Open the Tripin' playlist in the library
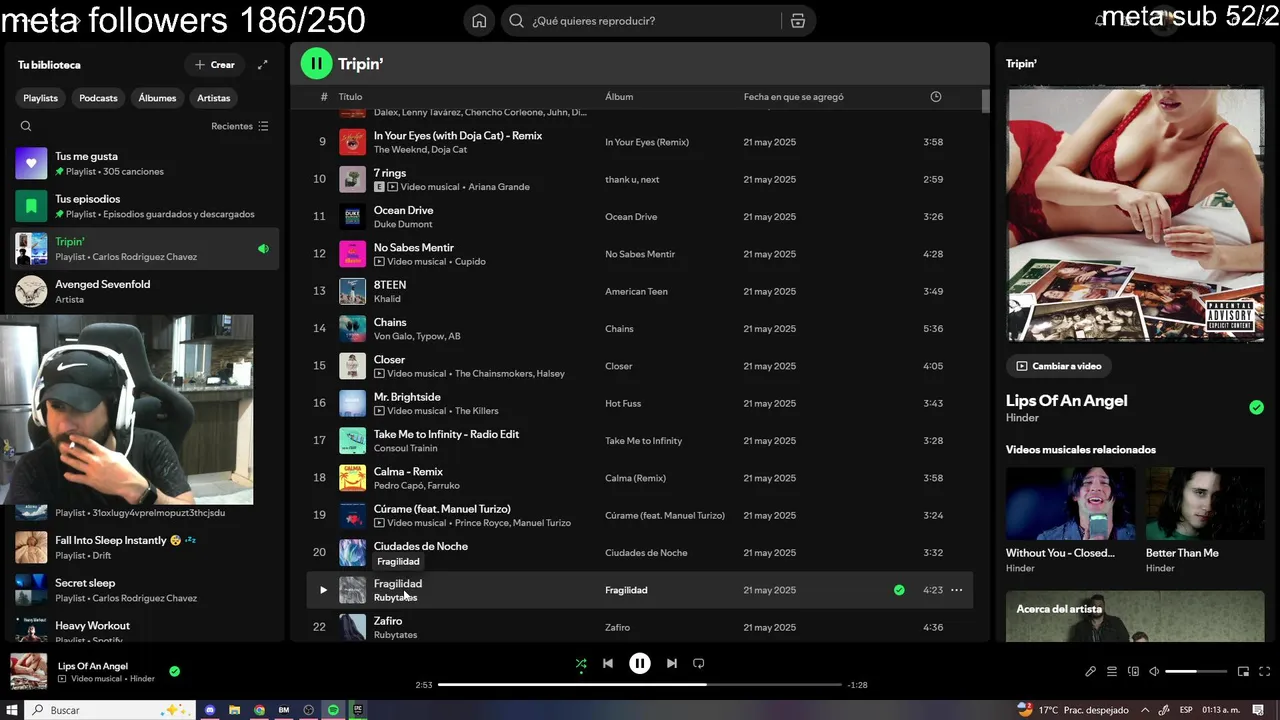The width and height of the screenshot is (1280, 720). (146, 249)
